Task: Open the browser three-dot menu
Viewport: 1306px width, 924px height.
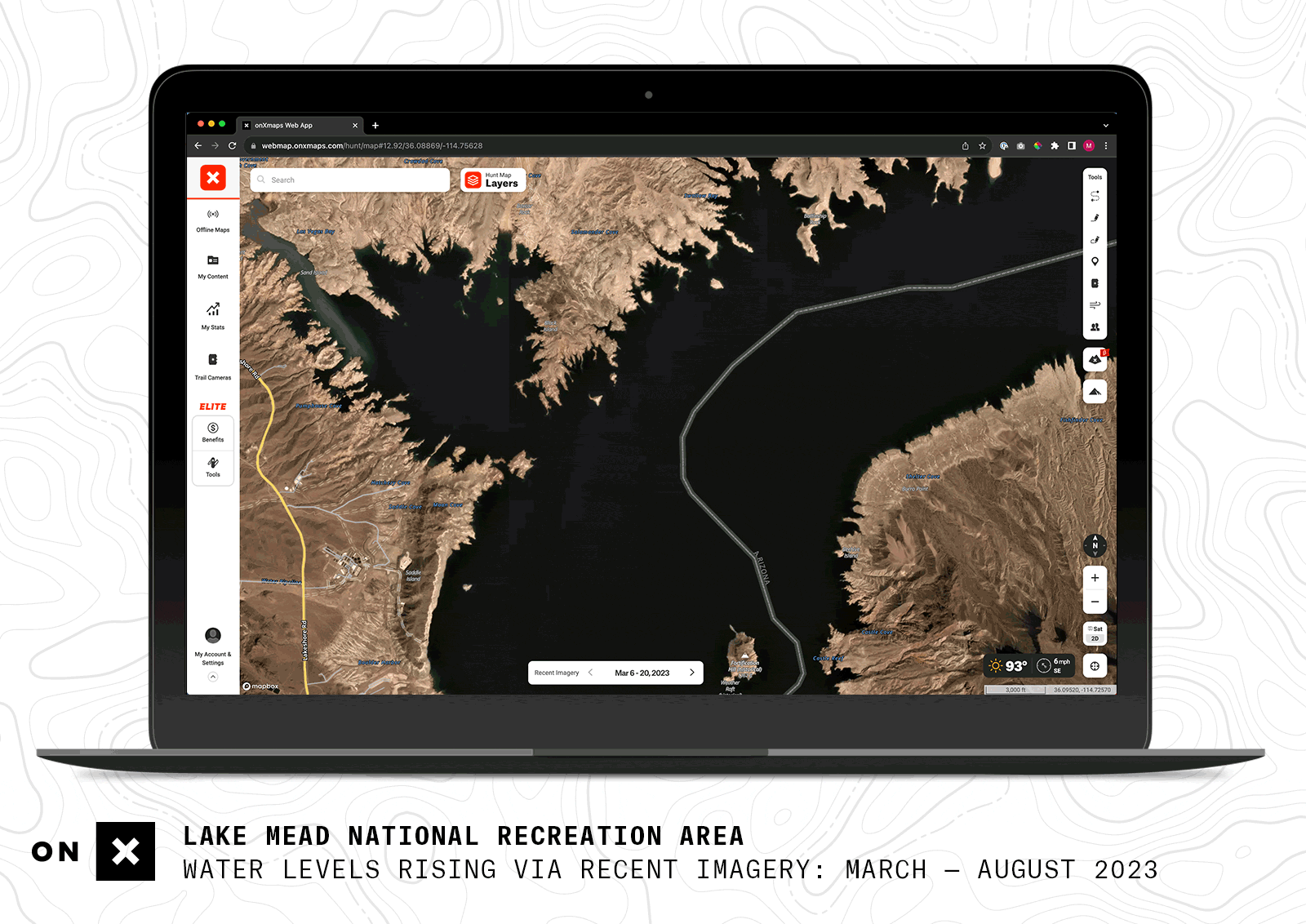Action: [1106, 146]
